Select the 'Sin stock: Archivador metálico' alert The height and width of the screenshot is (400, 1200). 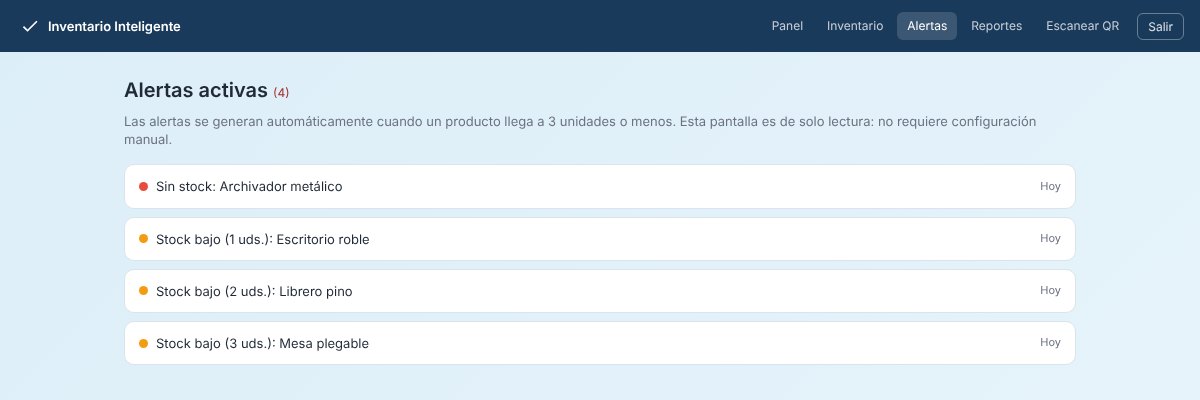point(600,186)
